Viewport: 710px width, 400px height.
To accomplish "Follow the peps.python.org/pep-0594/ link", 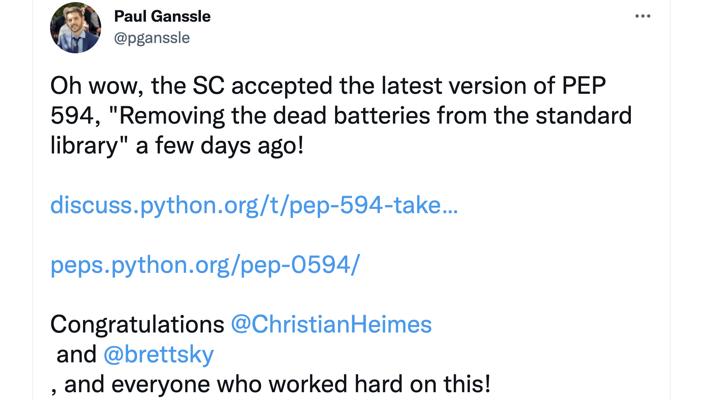I will (205, 265).
